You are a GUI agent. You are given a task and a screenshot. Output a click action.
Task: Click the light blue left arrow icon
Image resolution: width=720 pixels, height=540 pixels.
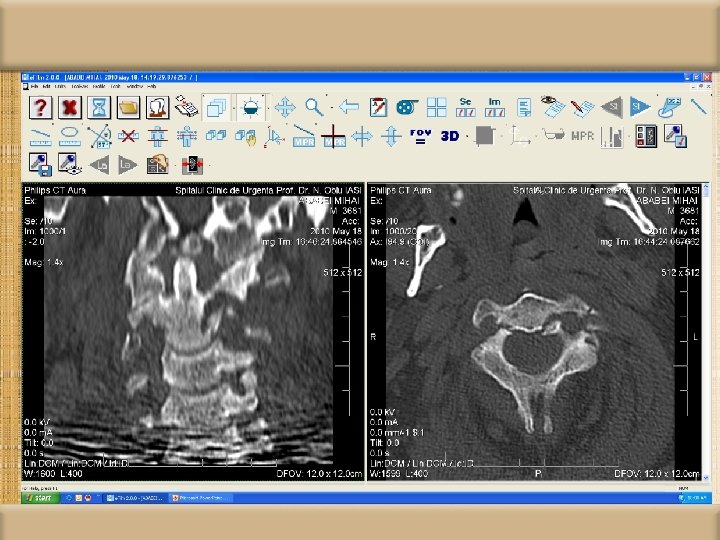pyautogui.click(x=349, y=107)
